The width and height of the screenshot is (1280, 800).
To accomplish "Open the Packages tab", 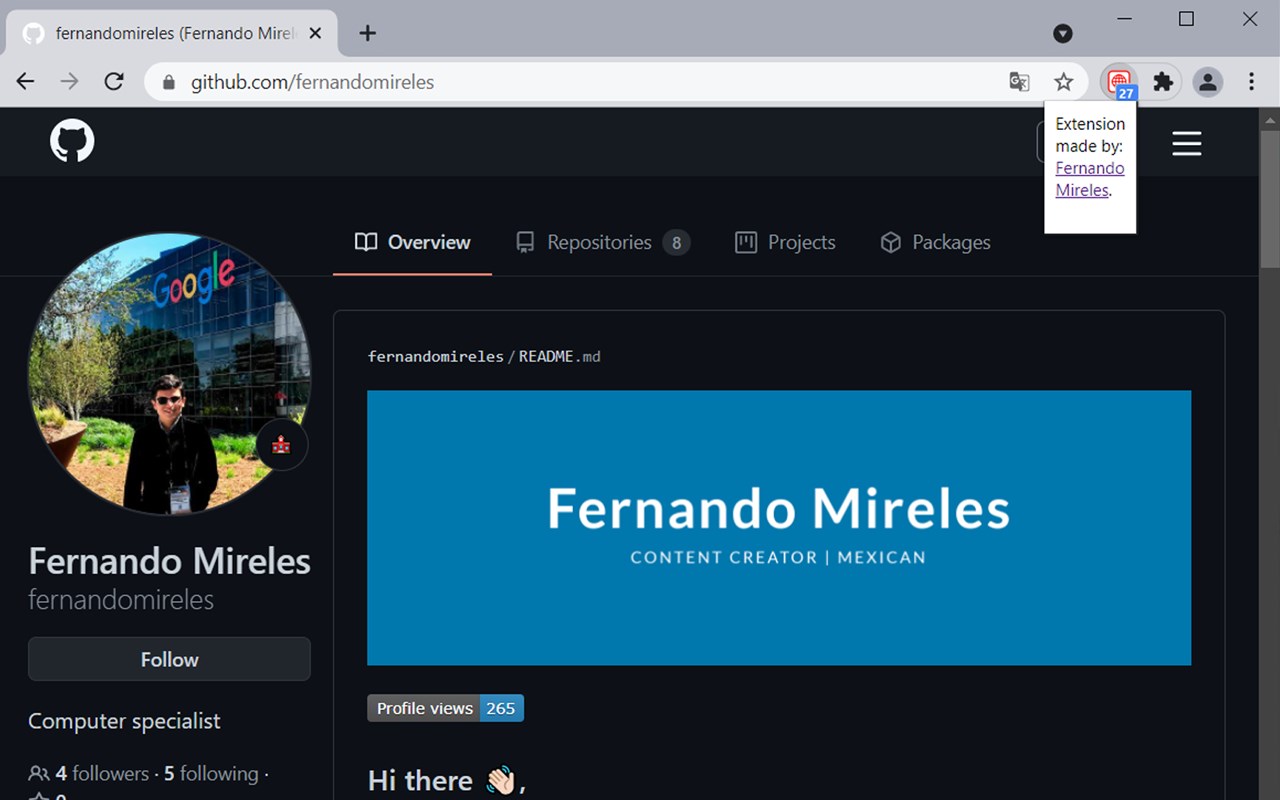I will coord(935,242).
